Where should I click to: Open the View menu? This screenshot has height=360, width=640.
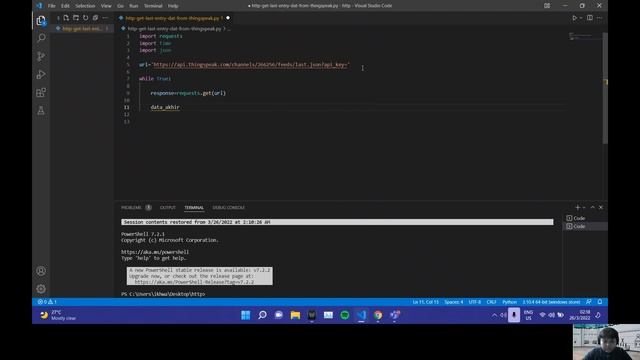tap(106, 6)
